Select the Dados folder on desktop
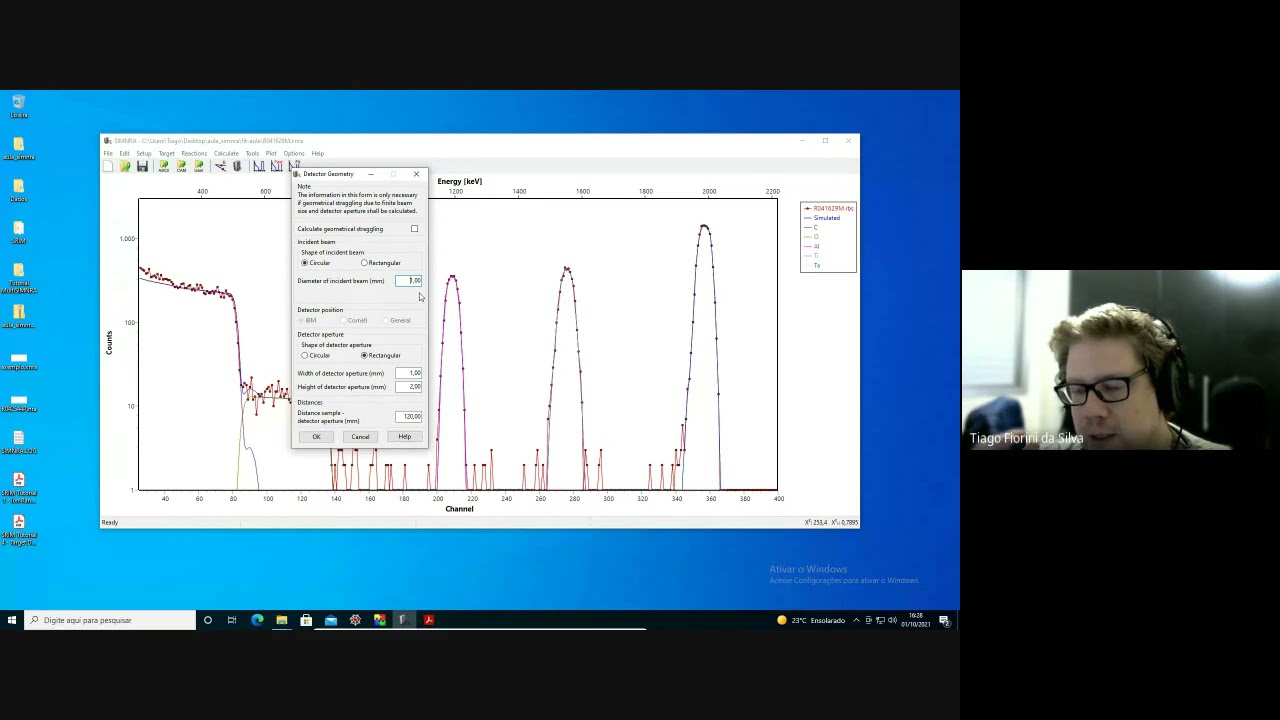Viewport: 1280px width, 720px height. point(18,190)
